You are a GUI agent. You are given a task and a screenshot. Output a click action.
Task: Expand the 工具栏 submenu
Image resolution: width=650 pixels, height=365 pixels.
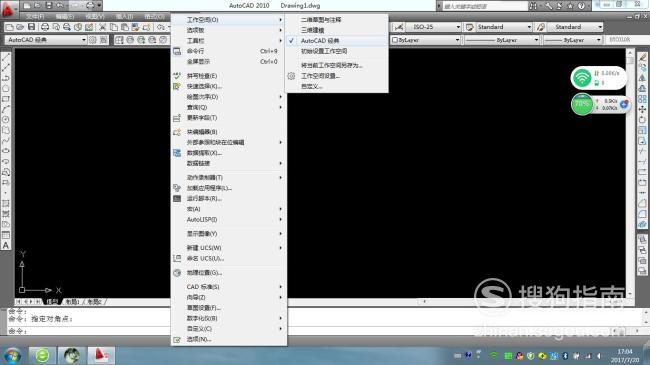click(x=228, y=41)
